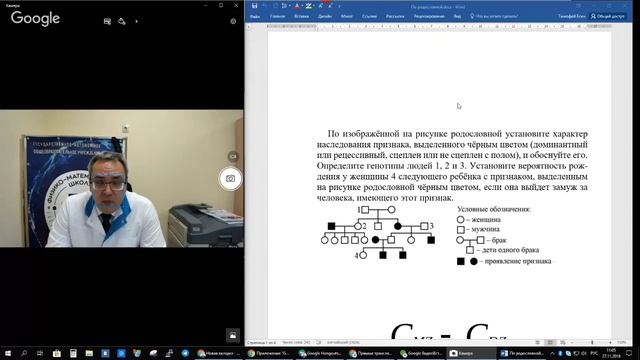Click the 'Что вы хотите сделать' search box
The image size is (640, 360).
pos(494,16)
